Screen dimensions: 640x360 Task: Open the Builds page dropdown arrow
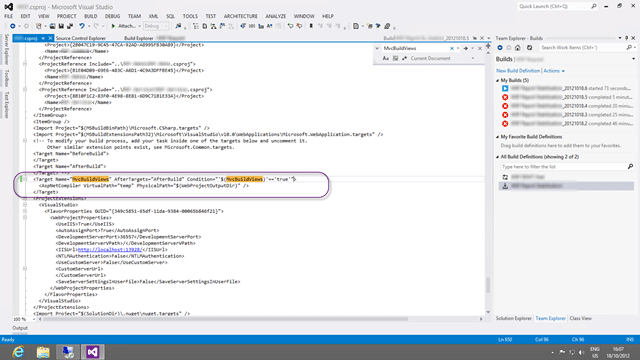[633, 59]
